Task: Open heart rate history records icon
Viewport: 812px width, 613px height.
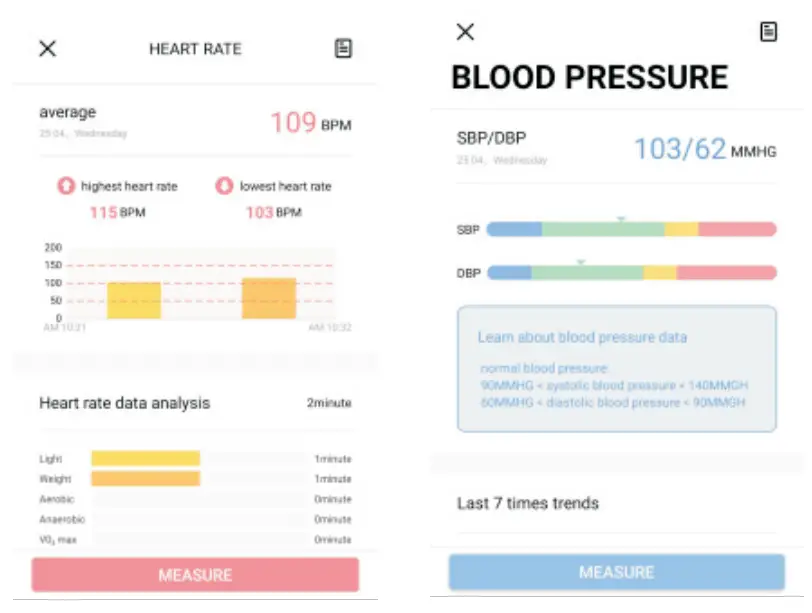Action: pyautogui.click(x=343, y=48)
